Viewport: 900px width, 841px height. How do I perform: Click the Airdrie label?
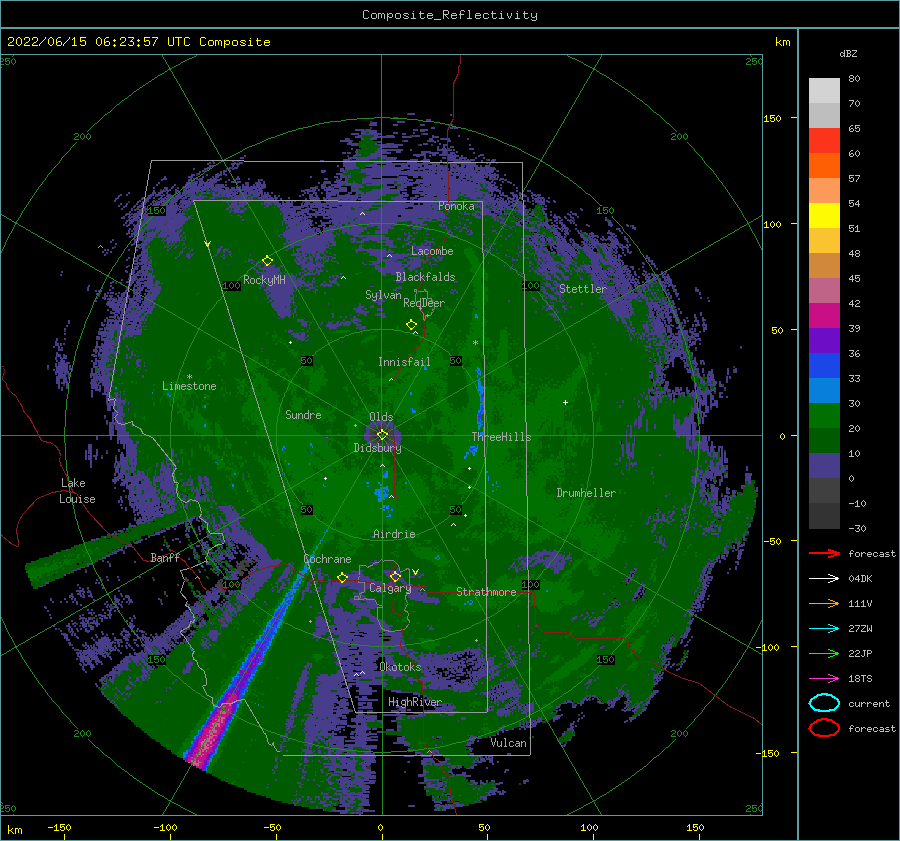(x=394, y=534)
